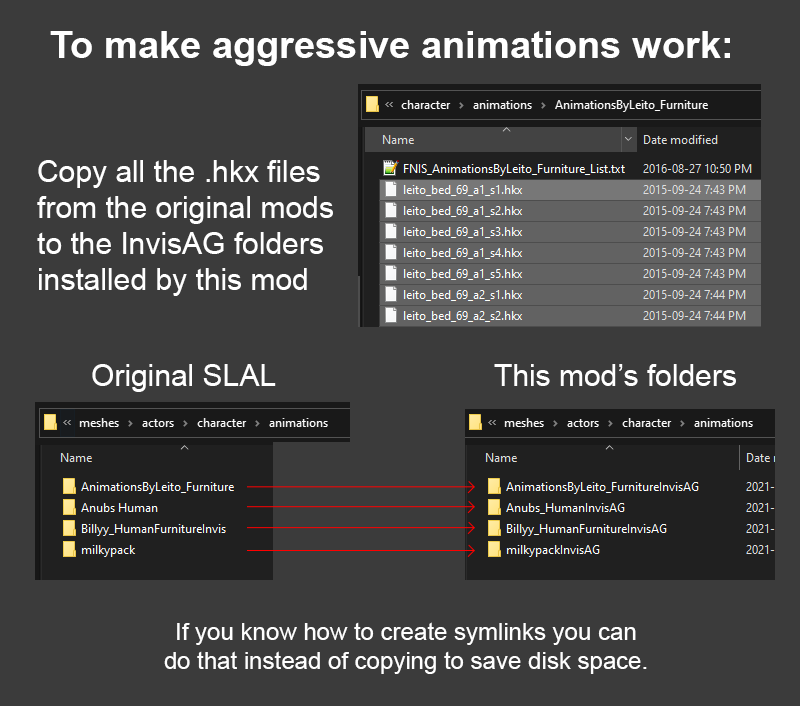Select the Billyy_HumanFurnitureInvisAG folder name
The width and height of the screenshot is (800, 706).
(x=586, y=529)
